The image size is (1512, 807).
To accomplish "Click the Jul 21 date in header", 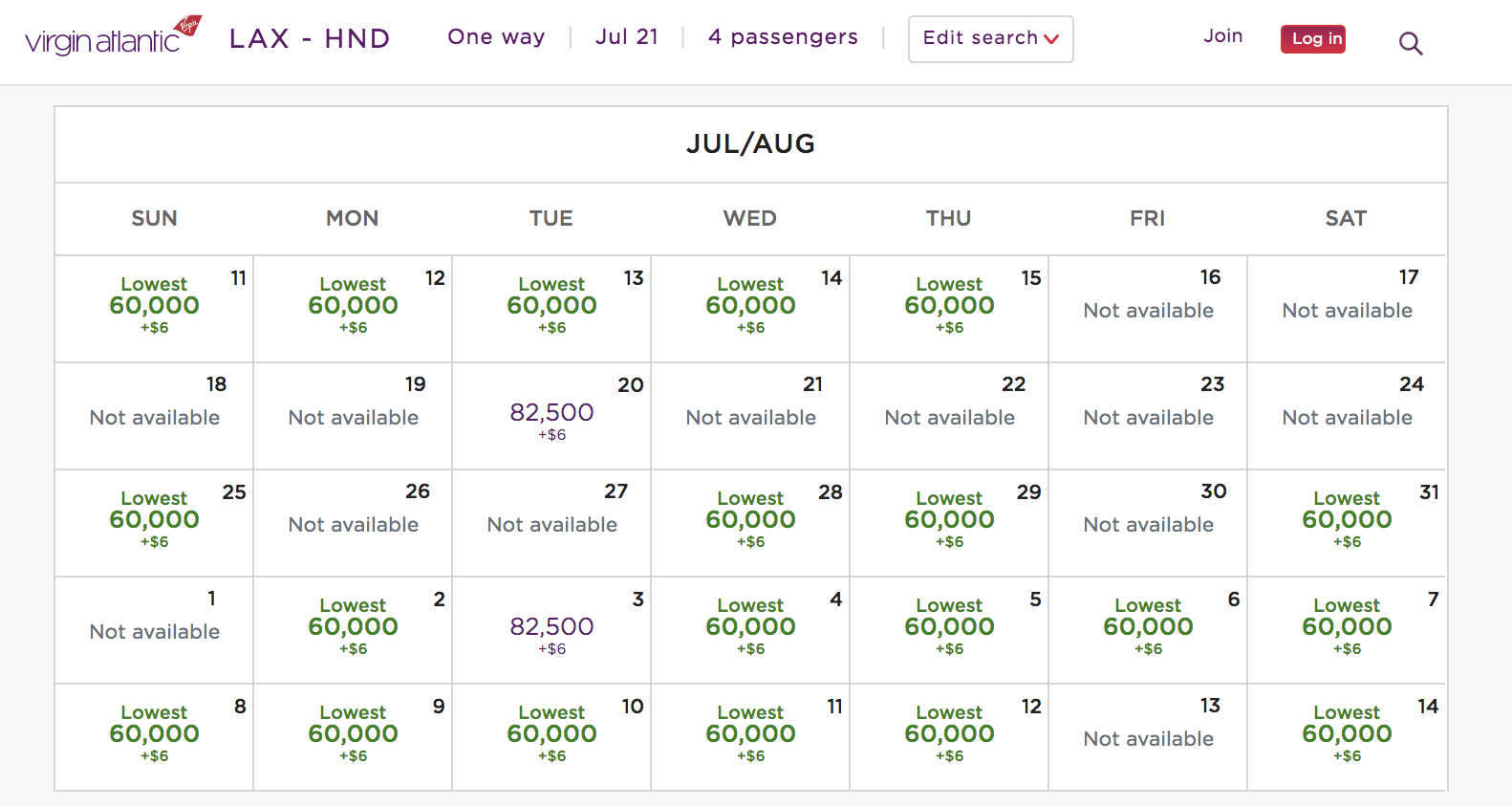I will (626, 37).
